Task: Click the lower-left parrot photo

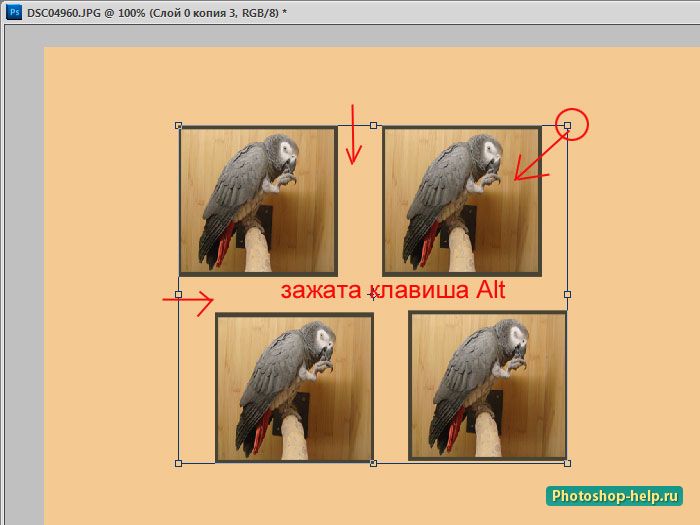Action: pos(295,388)
